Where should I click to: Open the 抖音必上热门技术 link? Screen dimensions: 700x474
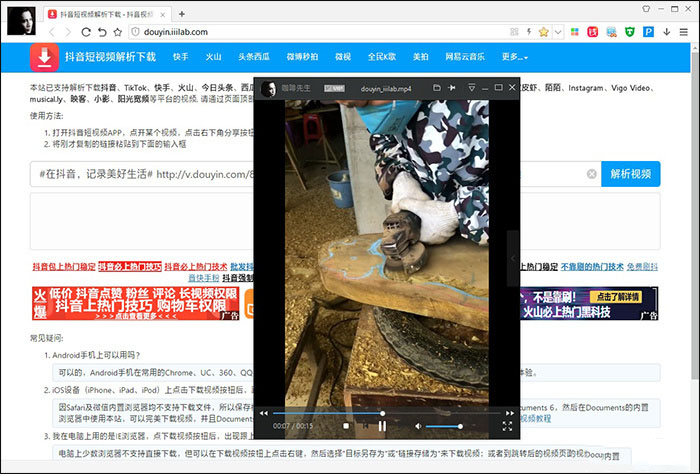click(x=196, y=266)
